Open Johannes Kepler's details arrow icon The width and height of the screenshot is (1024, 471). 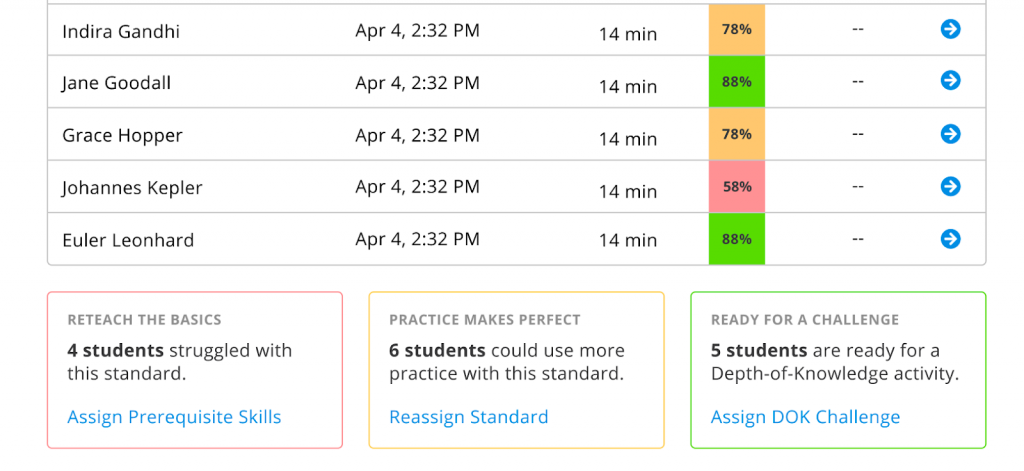point(950,186)
